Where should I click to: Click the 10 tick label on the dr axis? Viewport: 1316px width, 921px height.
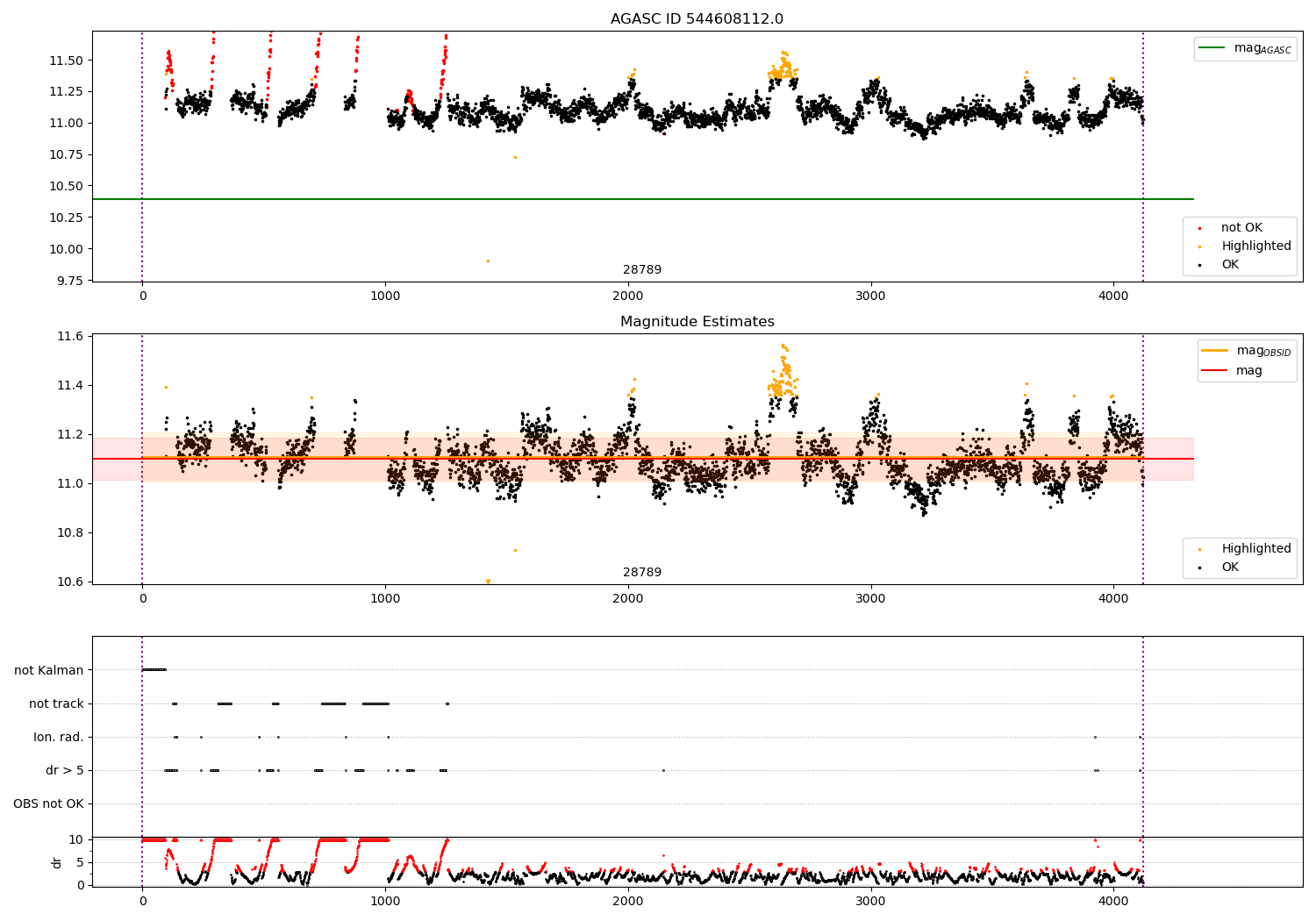(x=77, y=839)
